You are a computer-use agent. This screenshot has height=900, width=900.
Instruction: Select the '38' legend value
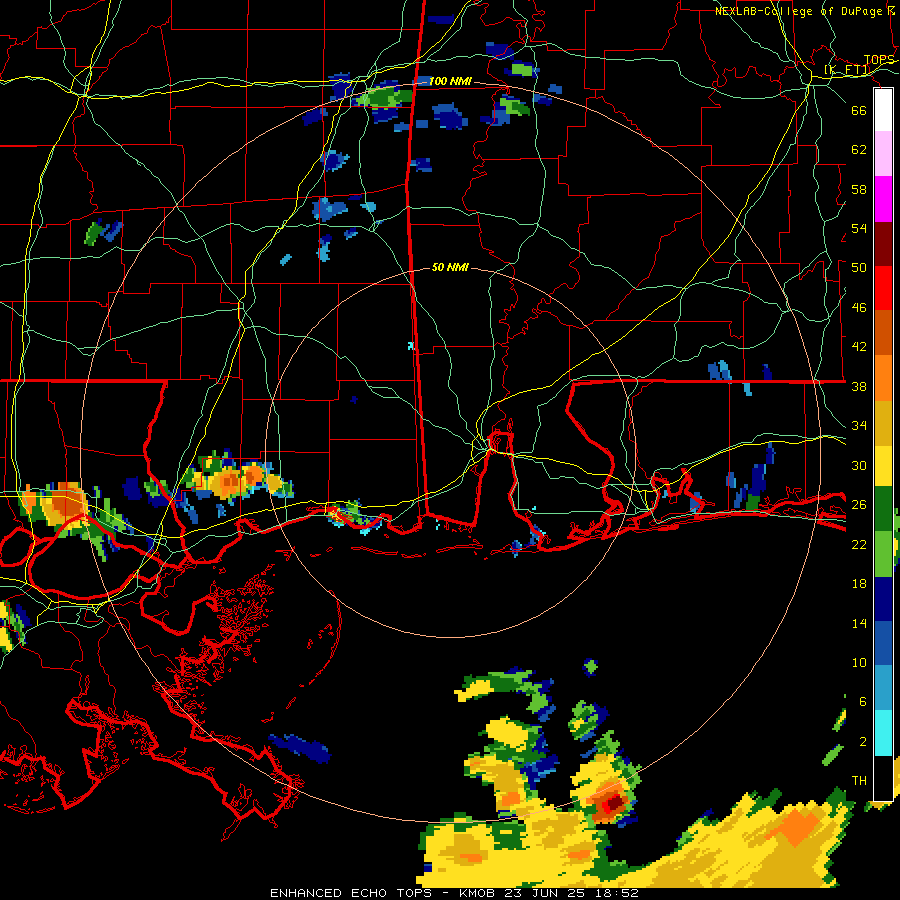[x=859, y=387]
